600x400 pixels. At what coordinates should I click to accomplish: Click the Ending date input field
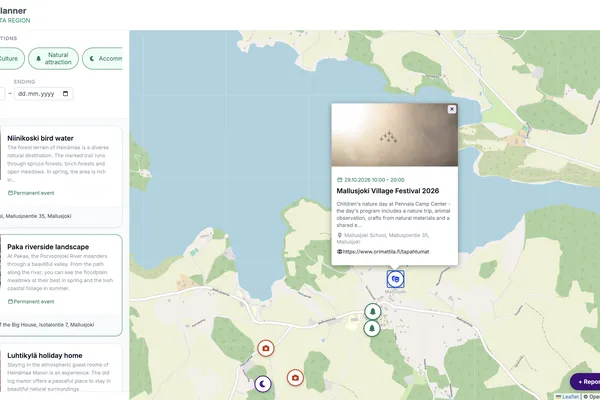click(x=43, y=94)
